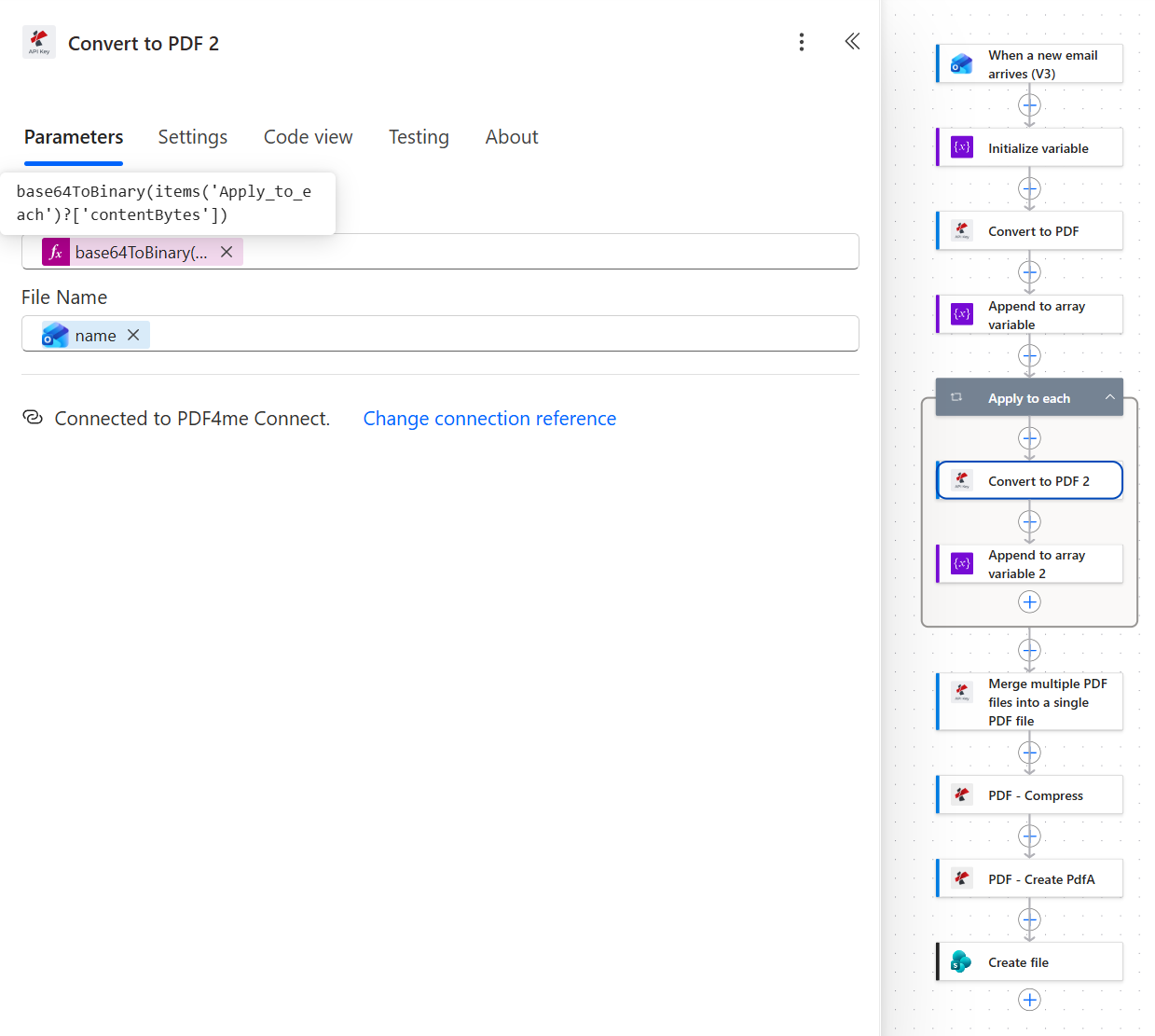Collapse the Apply to each loop
Screen dimensions: 1155x1036
coord(1109,397)
